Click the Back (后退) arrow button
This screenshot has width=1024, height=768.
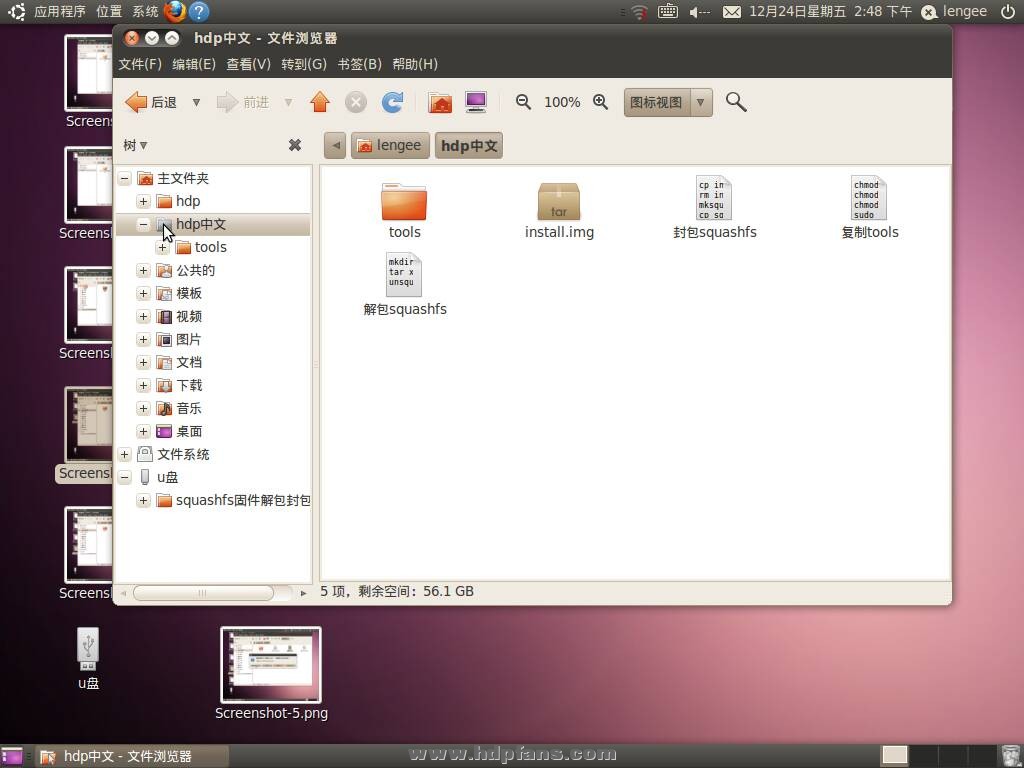click(150, 103)
